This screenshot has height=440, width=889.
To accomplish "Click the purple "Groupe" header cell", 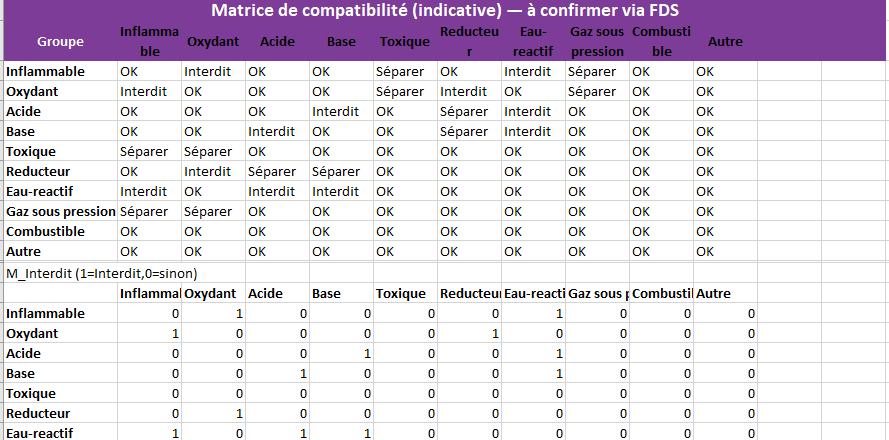I will [x=60, y=42].
